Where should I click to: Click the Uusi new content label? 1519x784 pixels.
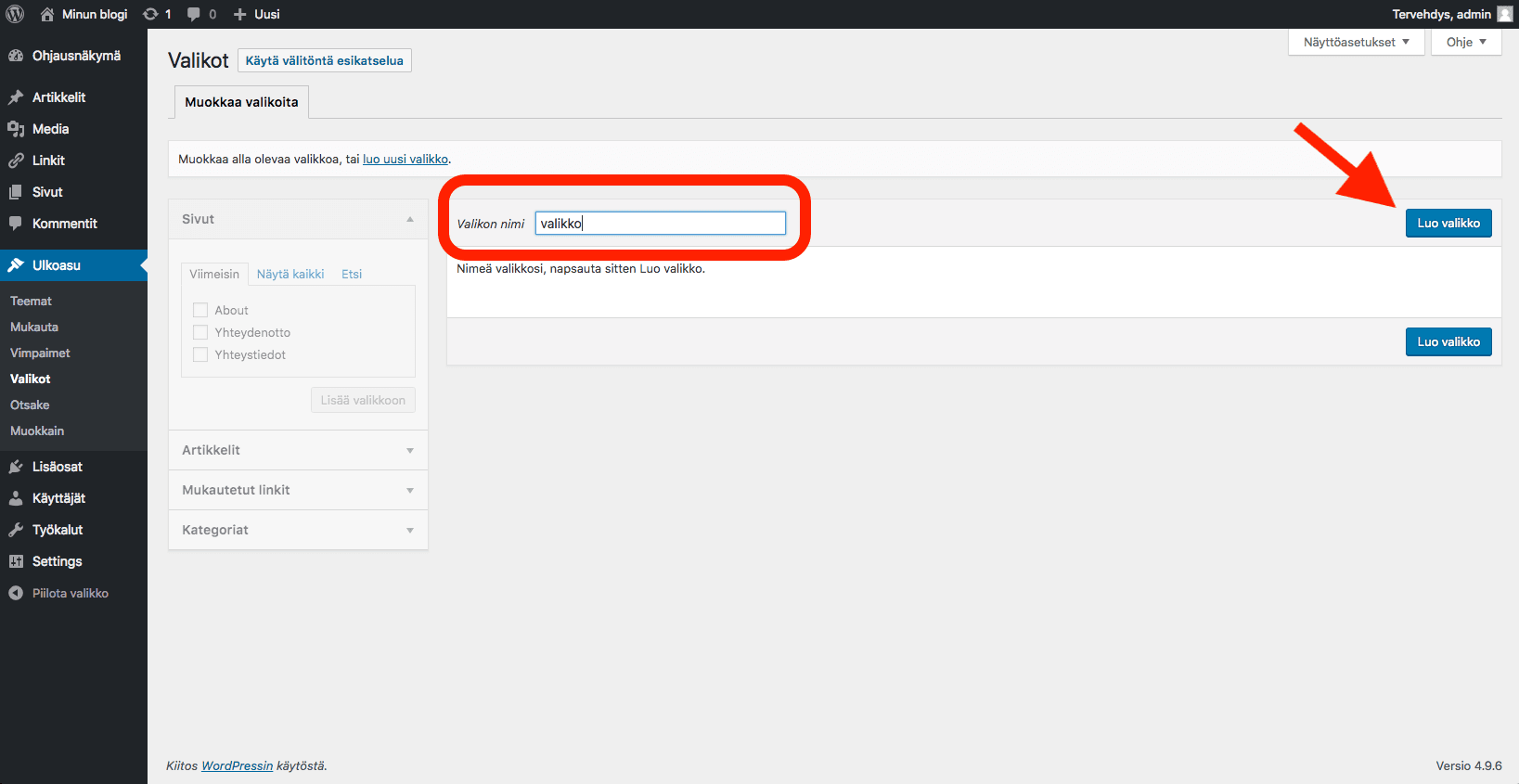[267, 14]
